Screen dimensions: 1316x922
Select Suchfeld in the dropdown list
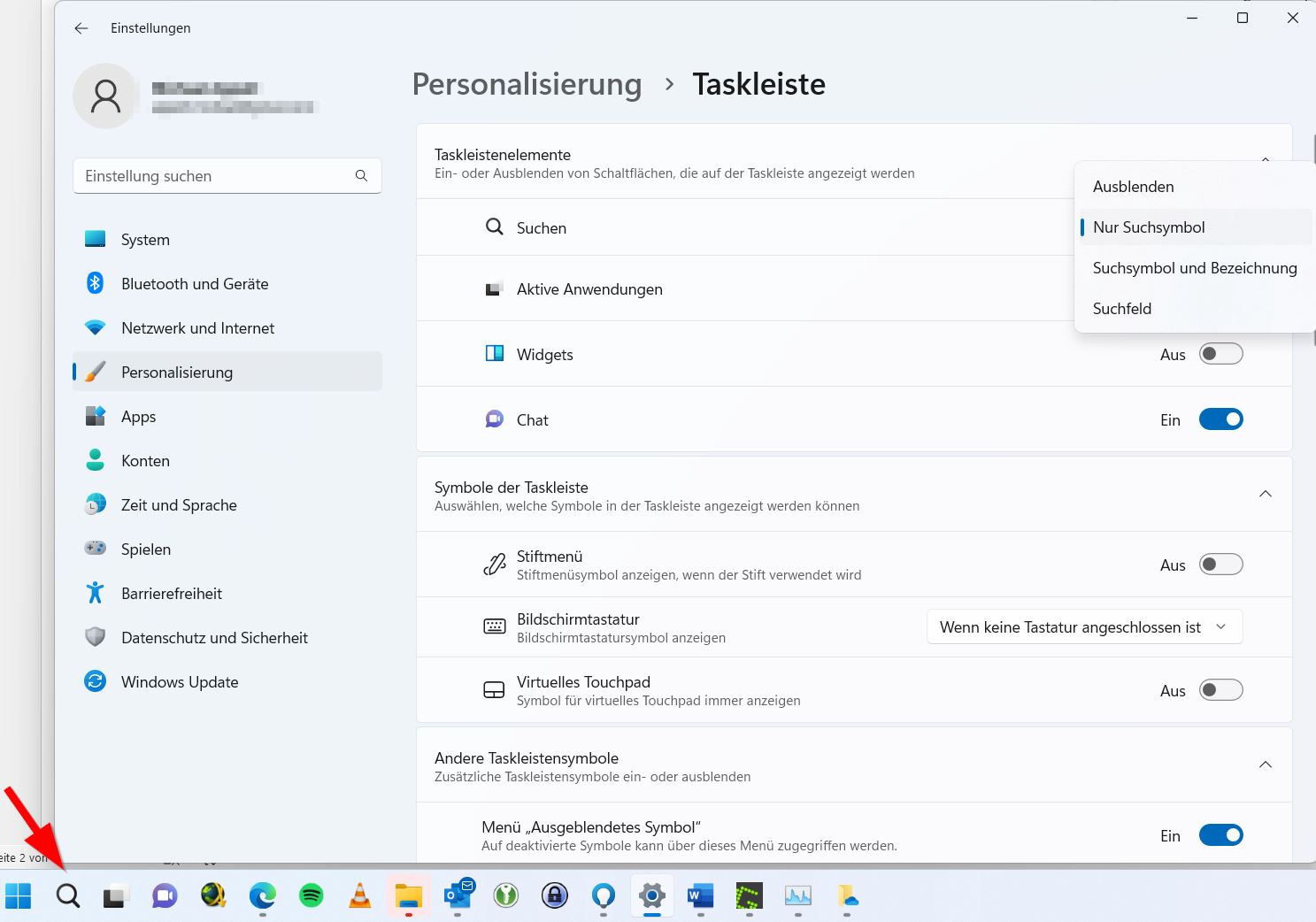(x=1195, y=309)
